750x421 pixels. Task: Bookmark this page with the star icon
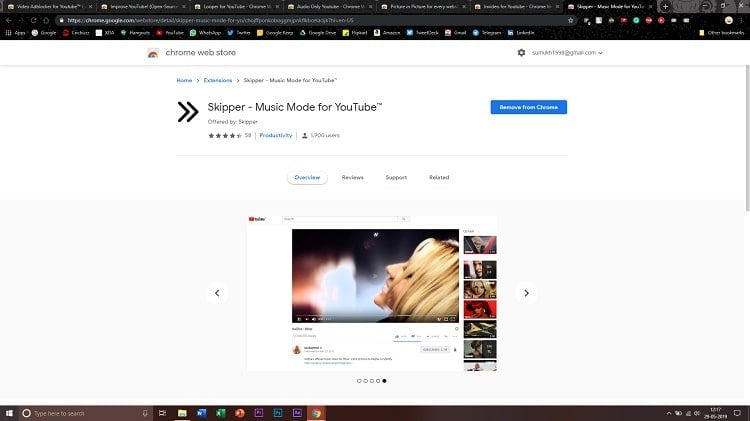pos(571,21)
